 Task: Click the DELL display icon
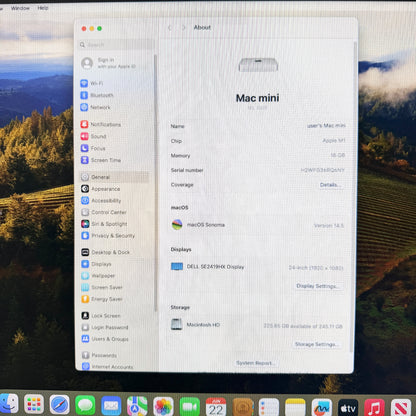(177, 267)
